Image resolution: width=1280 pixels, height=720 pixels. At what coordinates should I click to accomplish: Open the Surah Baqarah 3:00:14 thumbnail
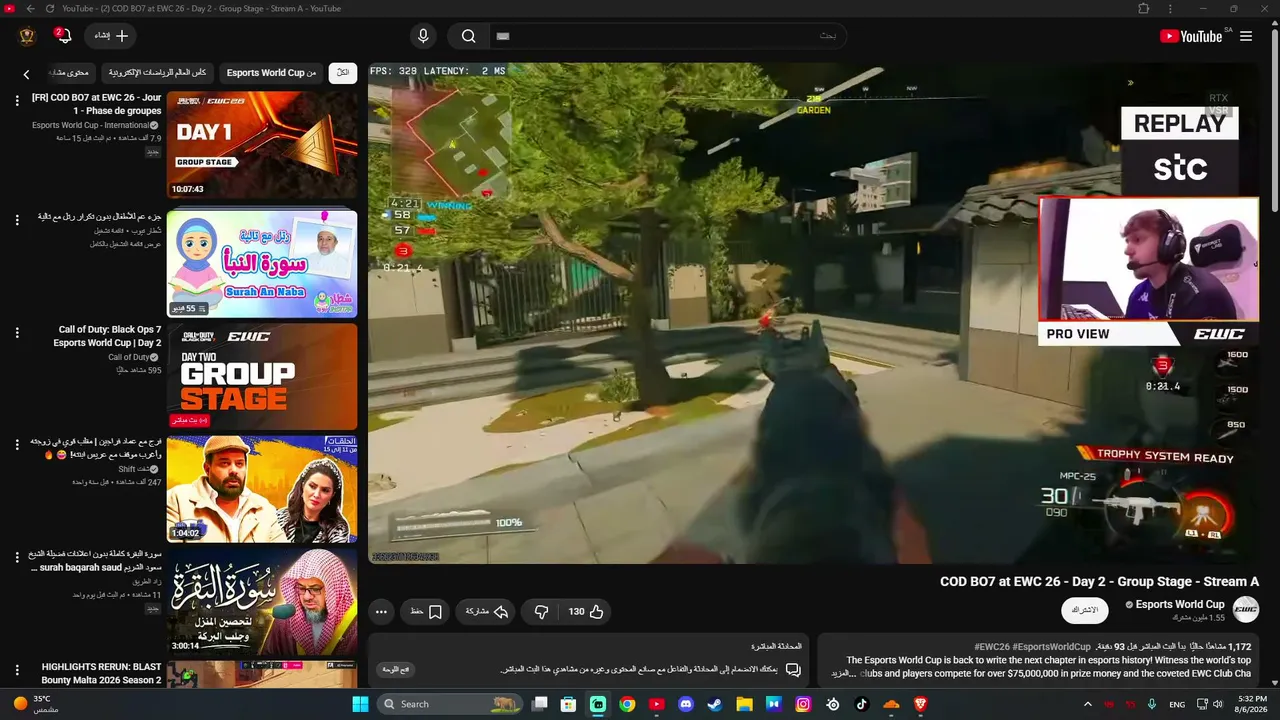click(x=262, y=603)
